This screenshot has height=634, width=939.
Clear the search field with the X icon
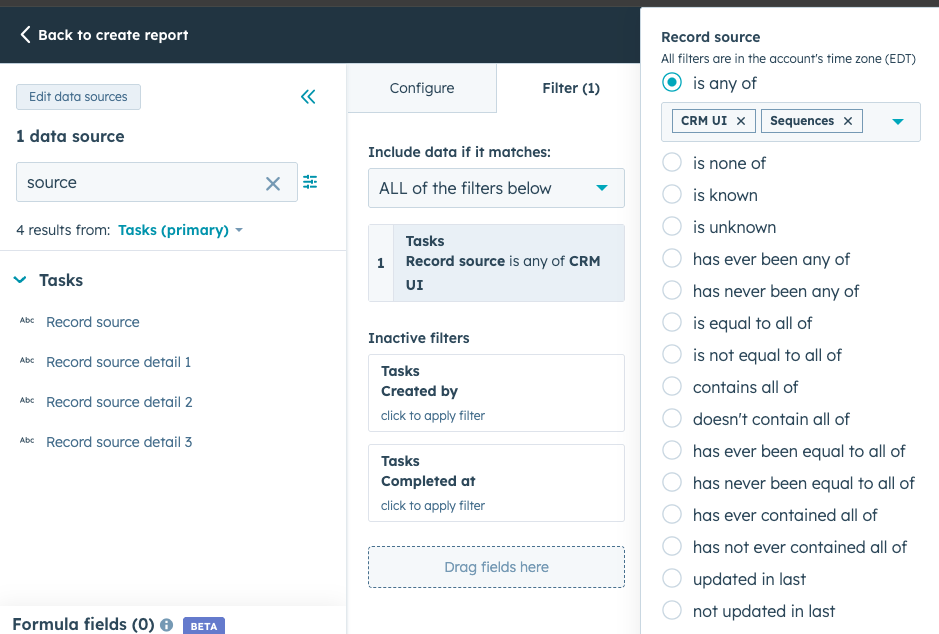point(272,181)
